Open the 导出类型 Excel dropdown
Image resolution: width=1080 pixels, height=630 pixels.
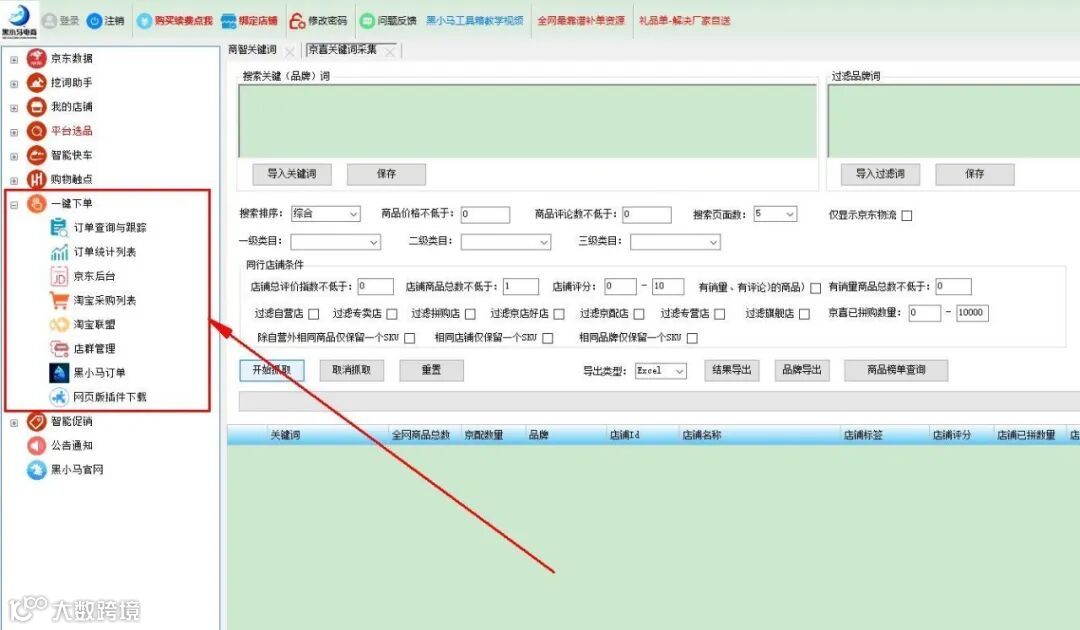[661, 371]
